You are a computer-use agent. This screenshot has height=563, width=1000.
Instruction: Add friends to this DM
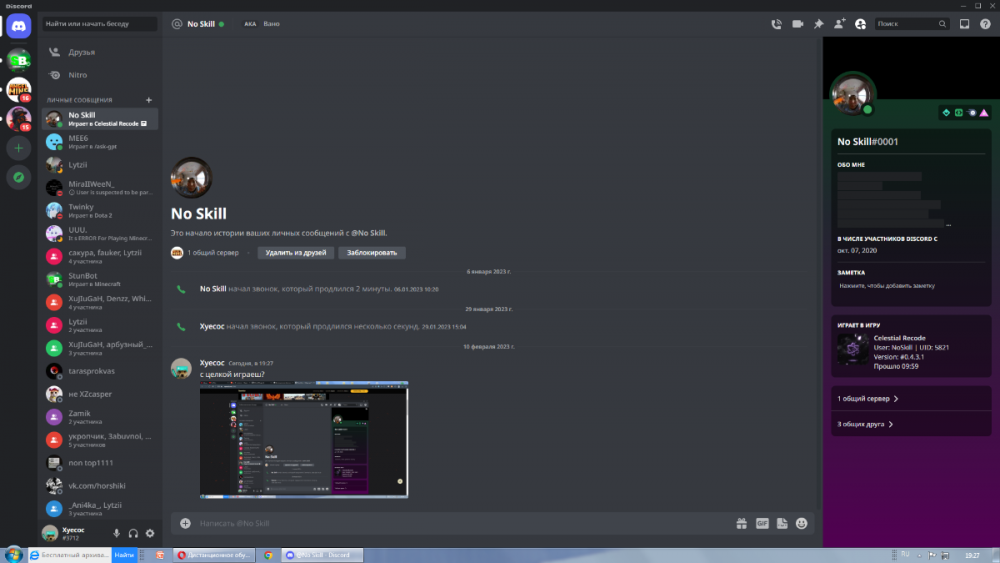[x=839, y=24]
